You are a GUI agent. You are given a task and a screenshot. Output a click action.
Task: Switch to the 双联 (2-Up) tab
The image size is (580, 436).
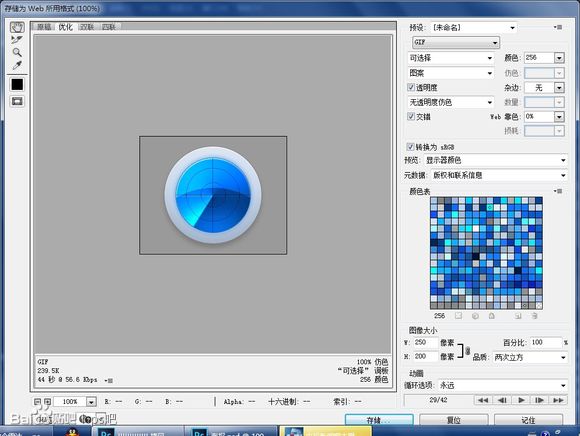click(x=87, y=27)
